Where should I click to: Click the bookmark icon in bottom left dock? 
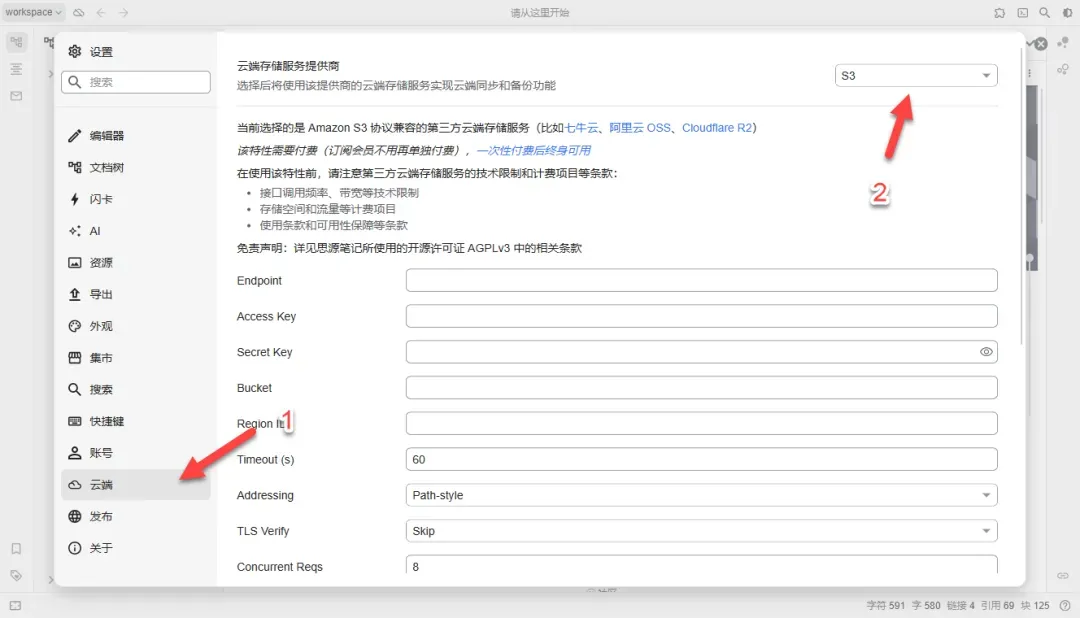tap(16, 548)
